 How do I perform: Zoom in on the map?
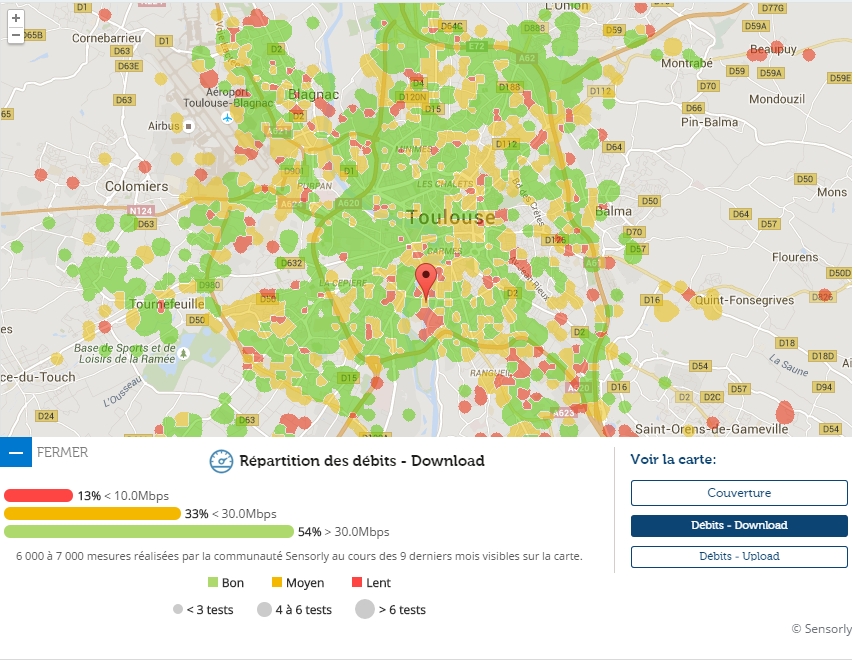click(16, 18)
